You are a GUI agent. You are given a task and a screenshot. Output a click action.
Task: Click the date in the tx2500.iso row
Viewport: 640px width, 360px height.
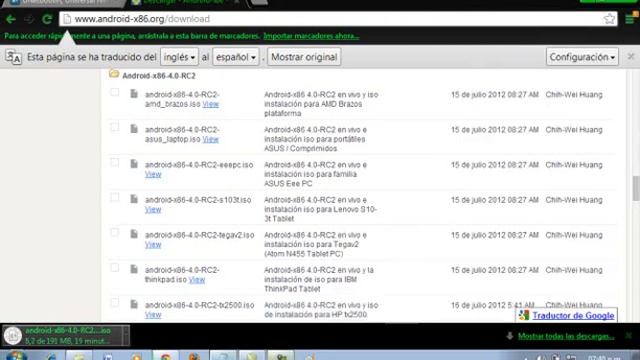[493, 305]
